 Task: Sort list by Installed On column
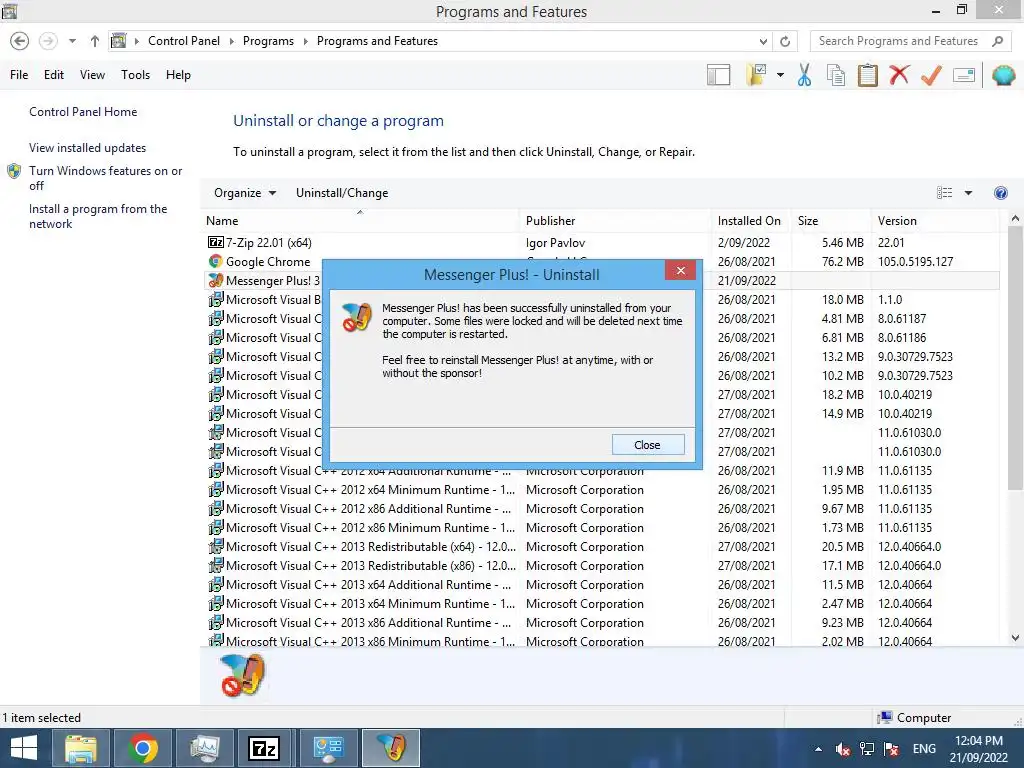749,221
